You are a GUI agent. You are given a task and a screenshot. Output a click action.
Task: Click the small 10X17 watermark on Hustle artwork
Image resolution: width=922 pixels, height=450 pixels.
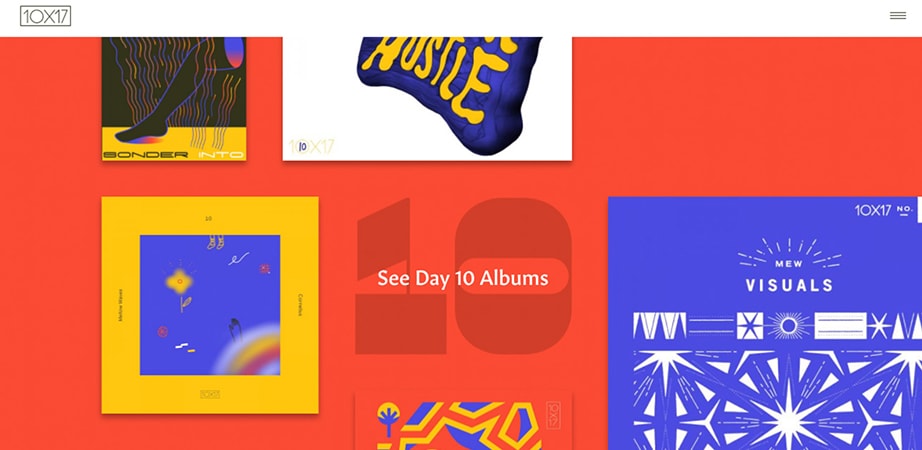pos(311,146)
